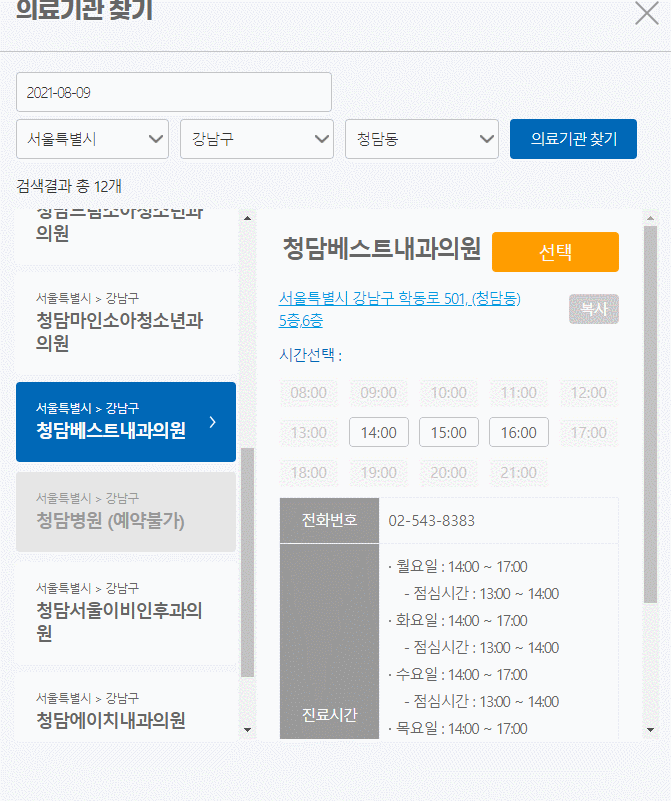Click the detail panel scroll-down arrow
The width and height of the screenshot is (671, 801).
650,729
